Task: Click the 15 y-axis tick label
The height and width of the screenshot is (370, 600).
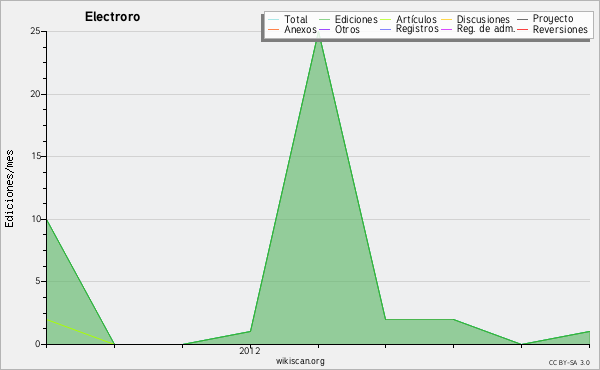Action: 35,156
